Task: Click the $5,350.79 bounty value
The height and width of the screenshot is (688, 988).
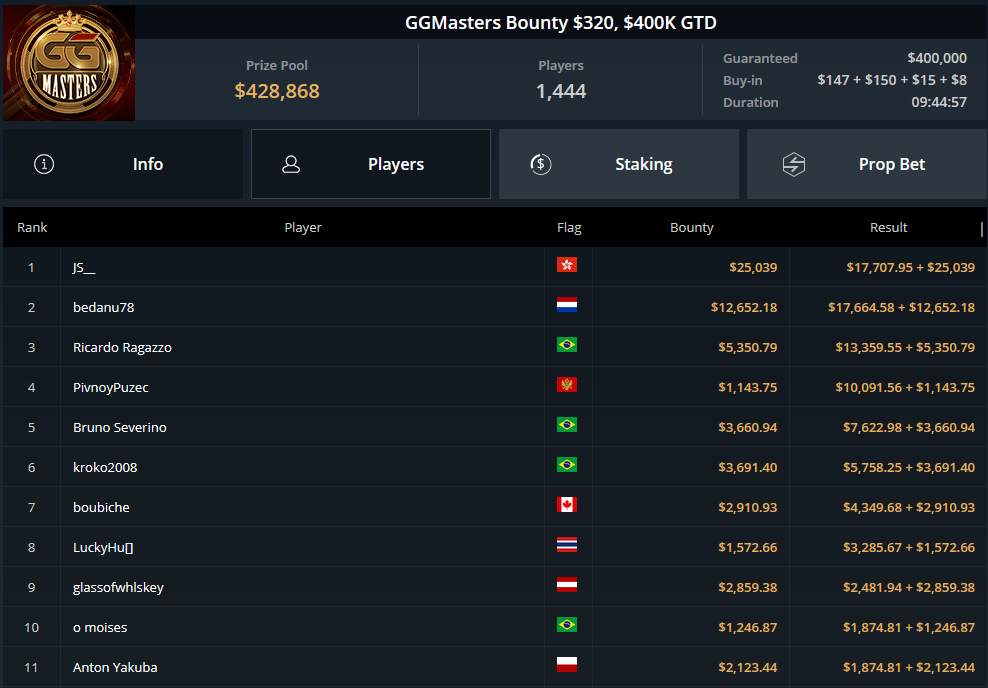Action: (748, 347)
